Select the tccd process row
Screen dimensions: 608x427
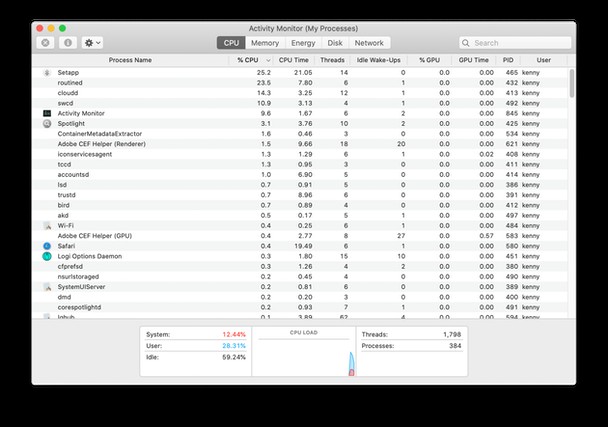point(300,164)
